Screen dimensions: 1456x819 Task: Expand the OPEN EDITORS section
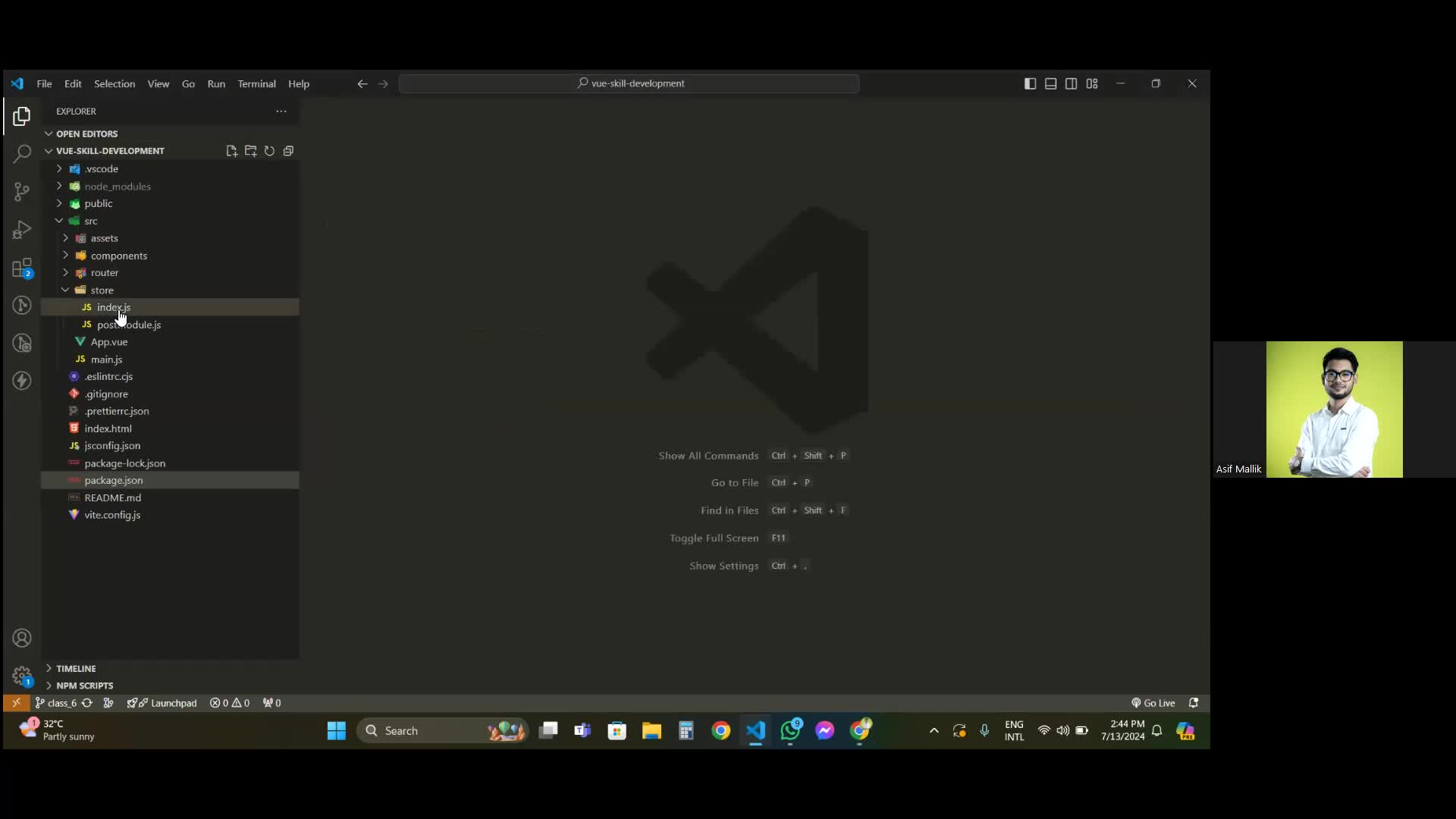tap(170, 133)
